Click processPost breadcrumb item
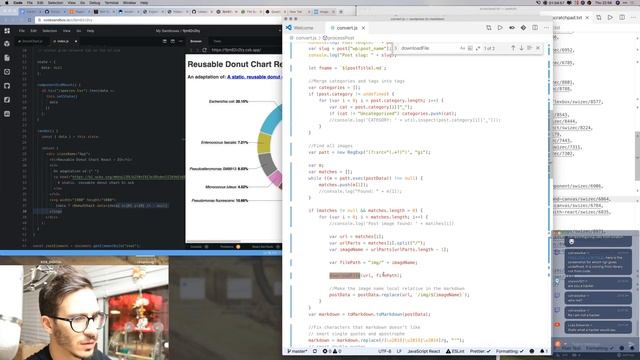Viewport: 640px width, 360px height. point(338,38)
